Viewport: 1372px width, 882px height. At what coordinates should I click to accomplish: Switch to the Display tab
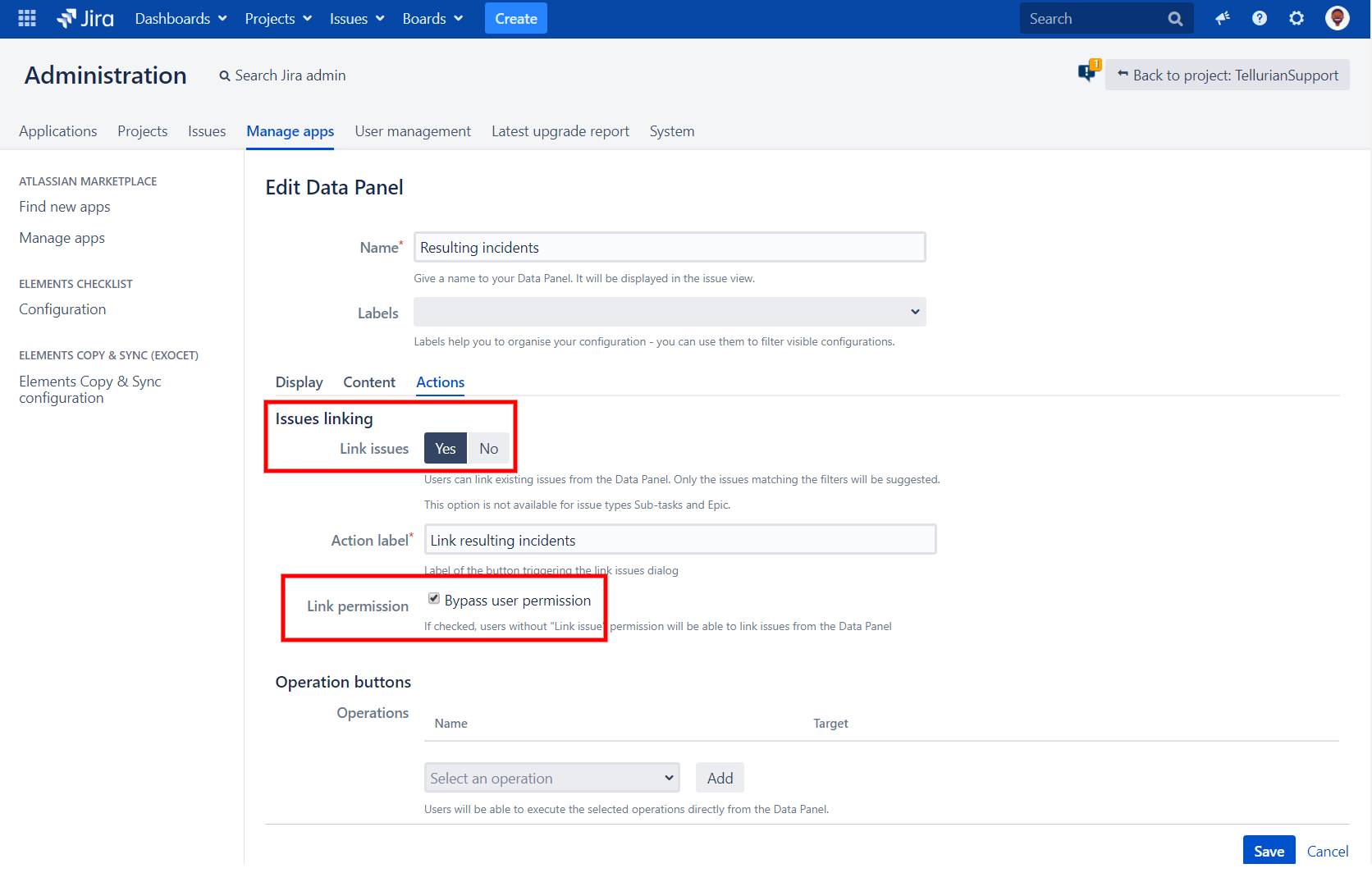point(299,382)
